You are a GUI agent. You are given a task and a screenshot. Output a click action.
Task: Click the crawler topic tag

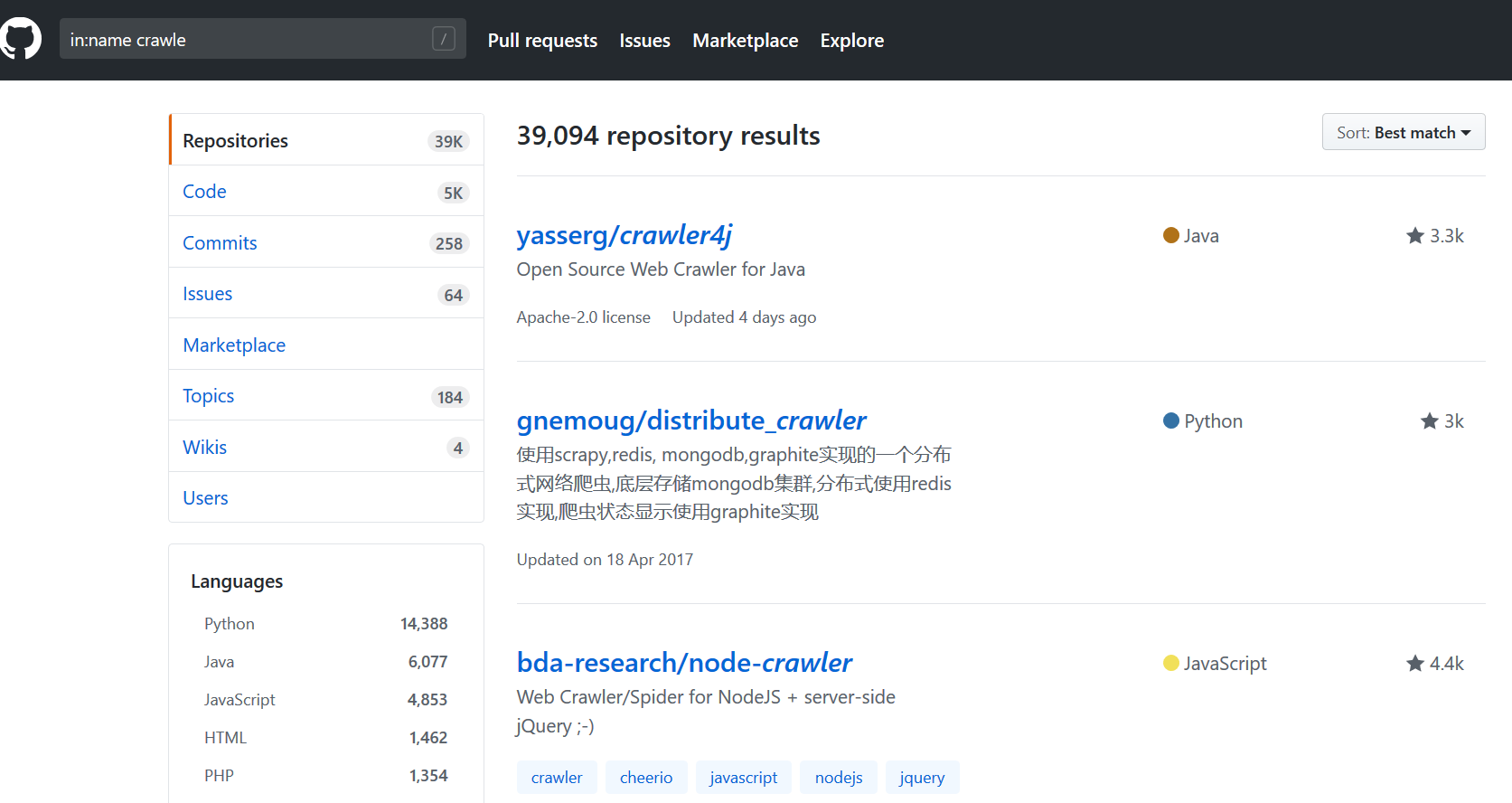pos(557,778)
